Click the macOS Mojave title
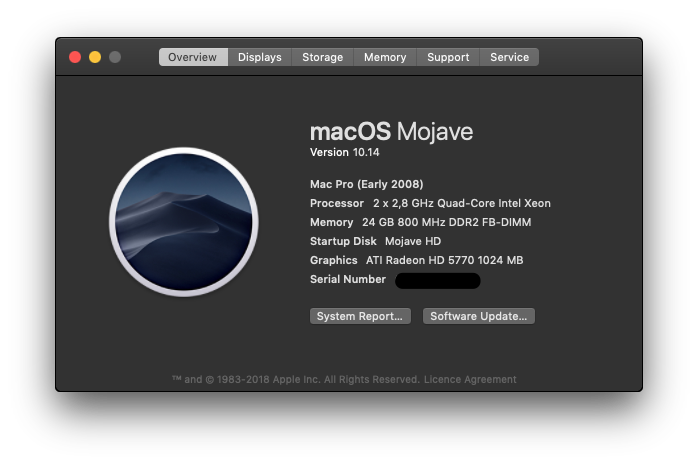 pyautogui.click(x=391, y=131)
